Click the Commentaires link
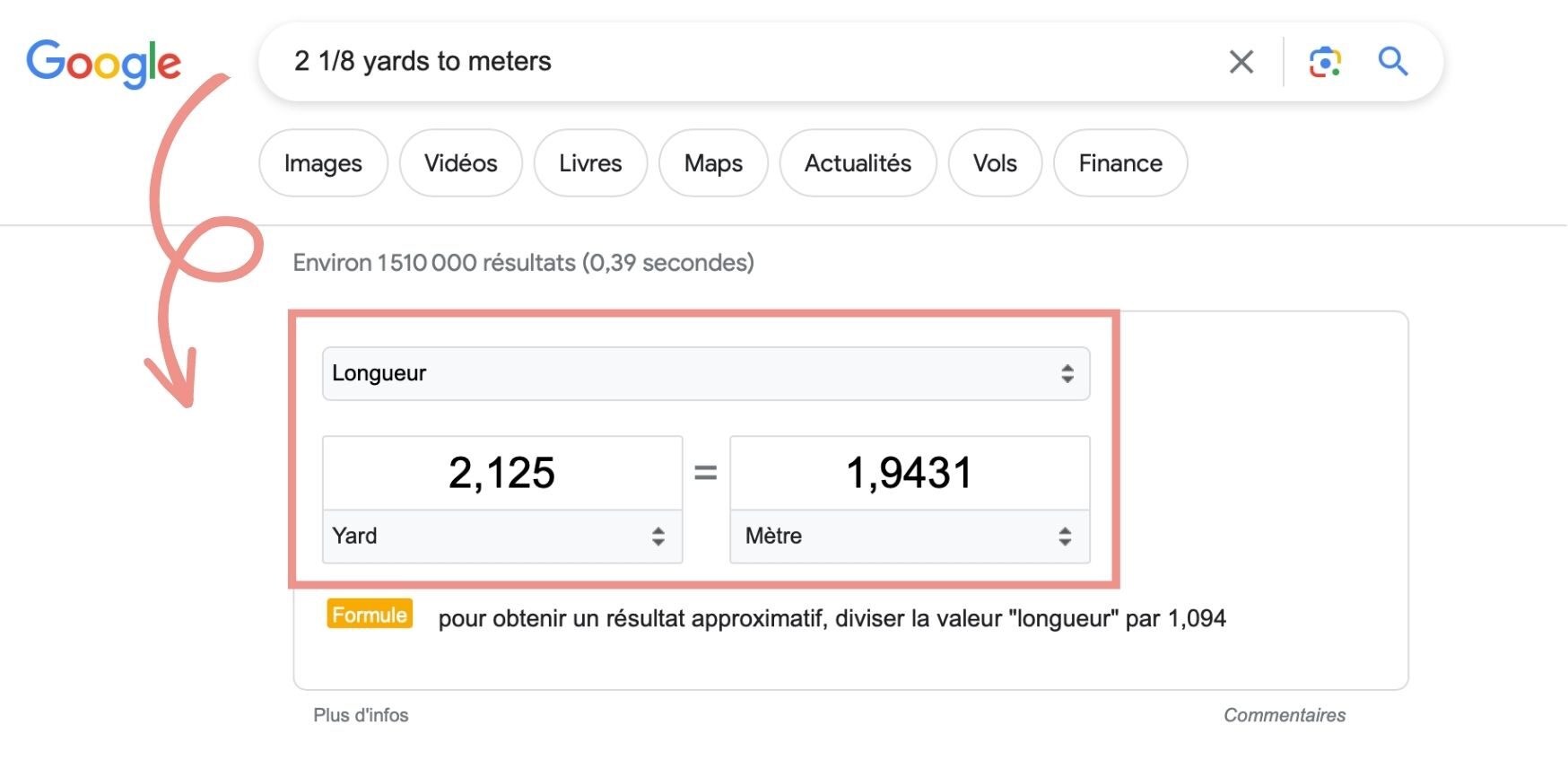 click(x=1285, y=715)
